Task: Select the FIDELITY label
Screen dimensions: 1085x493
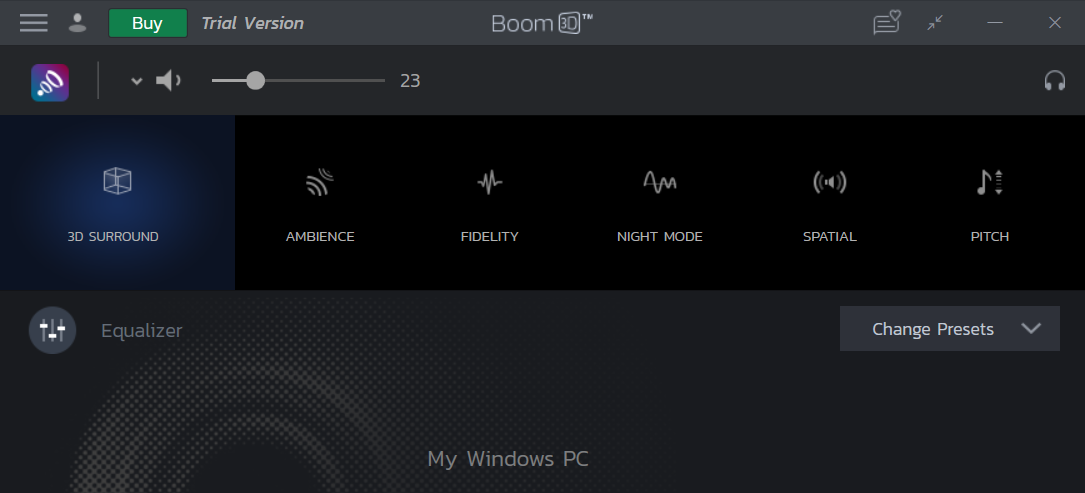Action: [490, 237]
